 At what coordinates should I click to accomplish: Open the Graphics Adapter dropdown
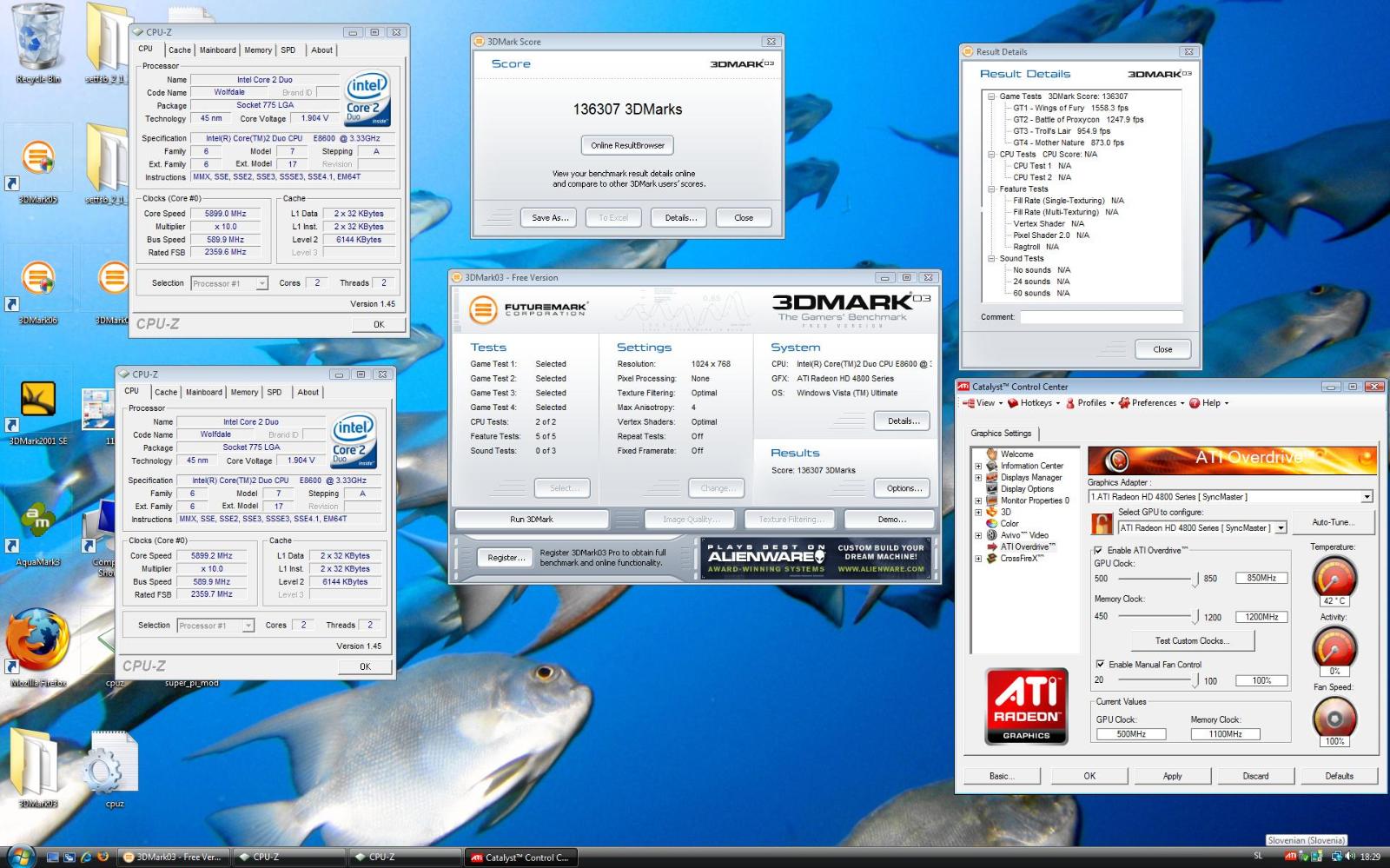pyautogui.click(x=1367, y=497)
